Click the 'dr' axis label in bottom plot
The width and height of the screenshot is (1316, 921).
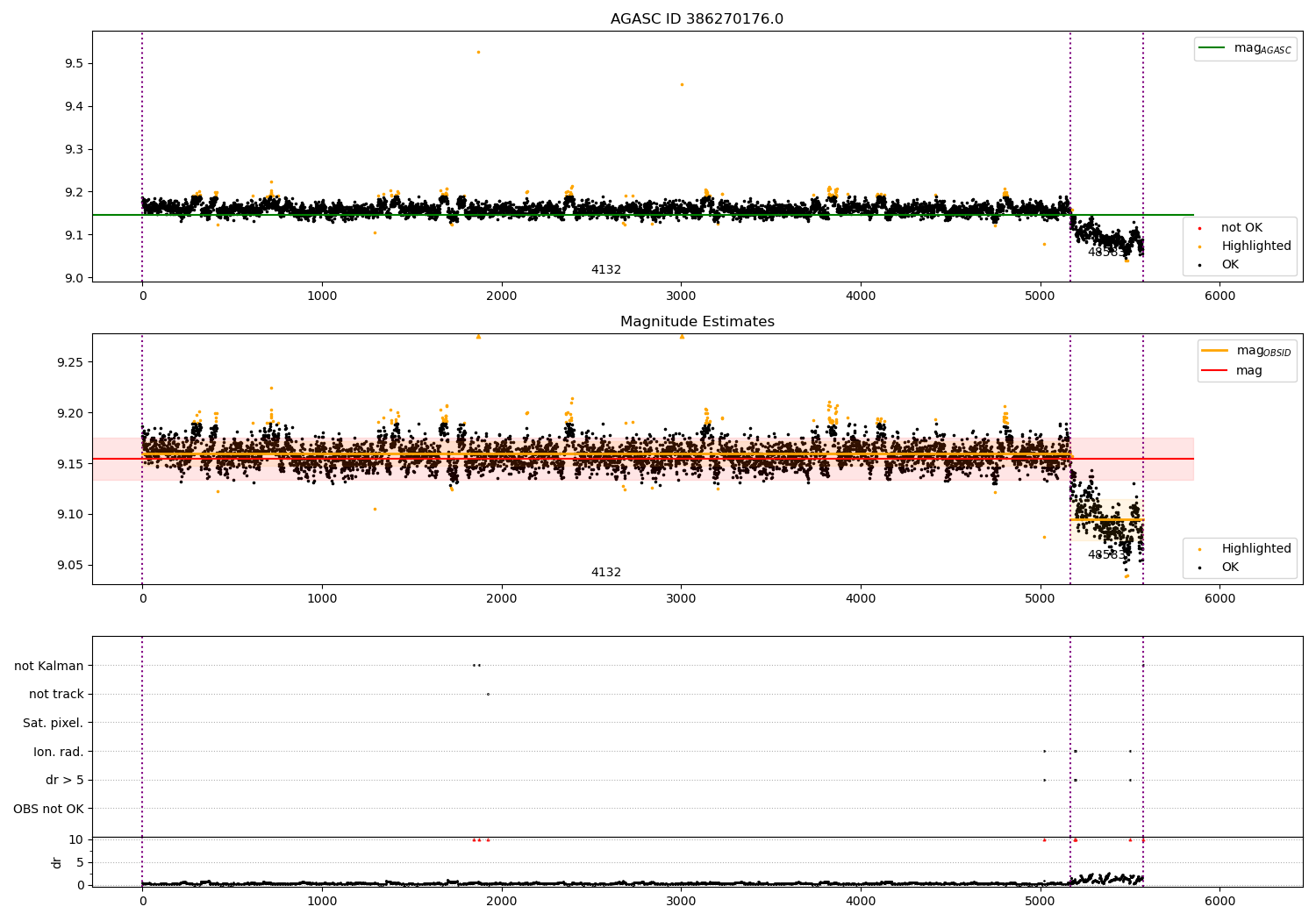tap(57, 862)
